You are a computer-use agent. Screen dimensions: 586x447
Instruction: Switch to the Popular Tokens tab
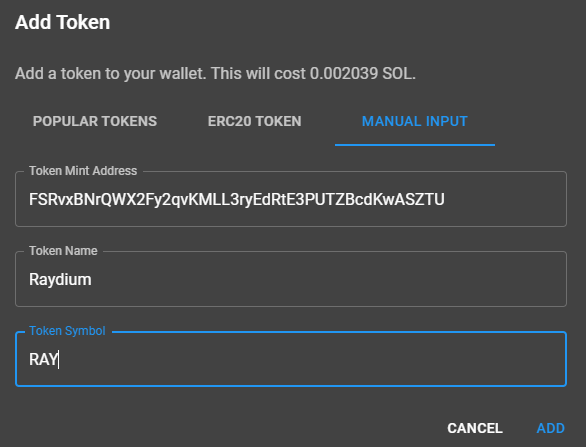coord(95,121)
